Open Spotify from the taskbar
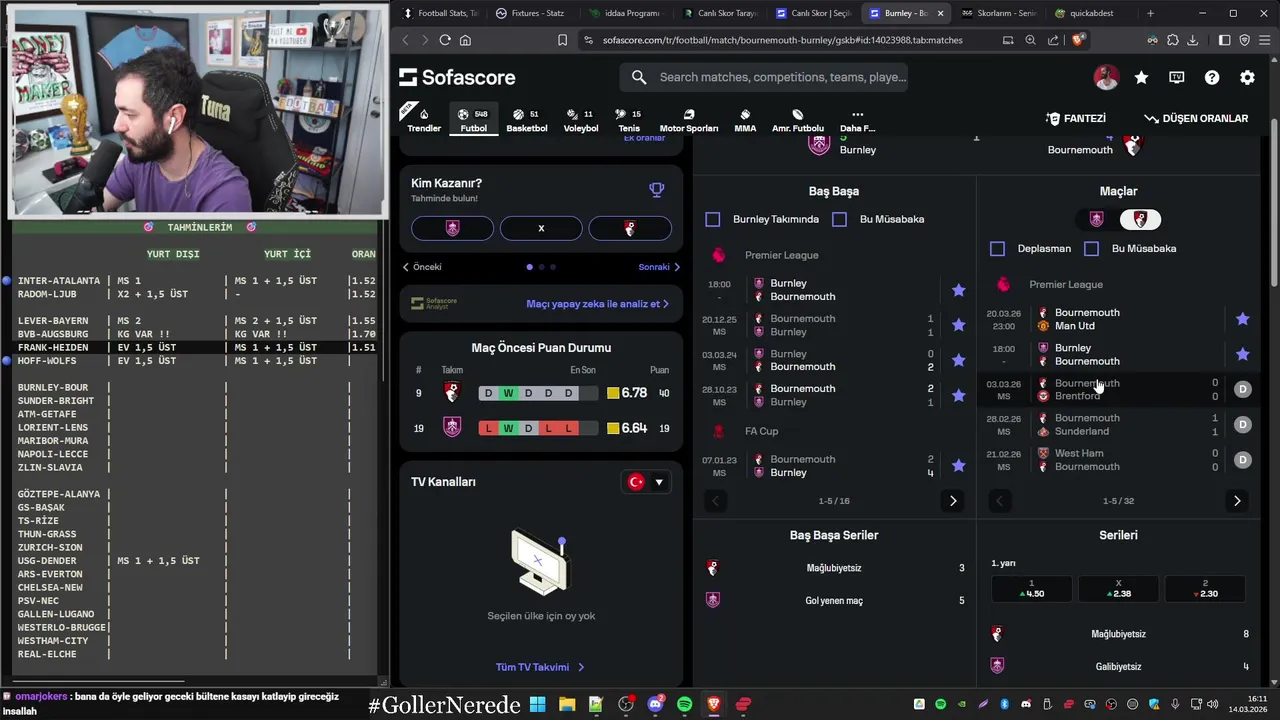 coord(684,705)
